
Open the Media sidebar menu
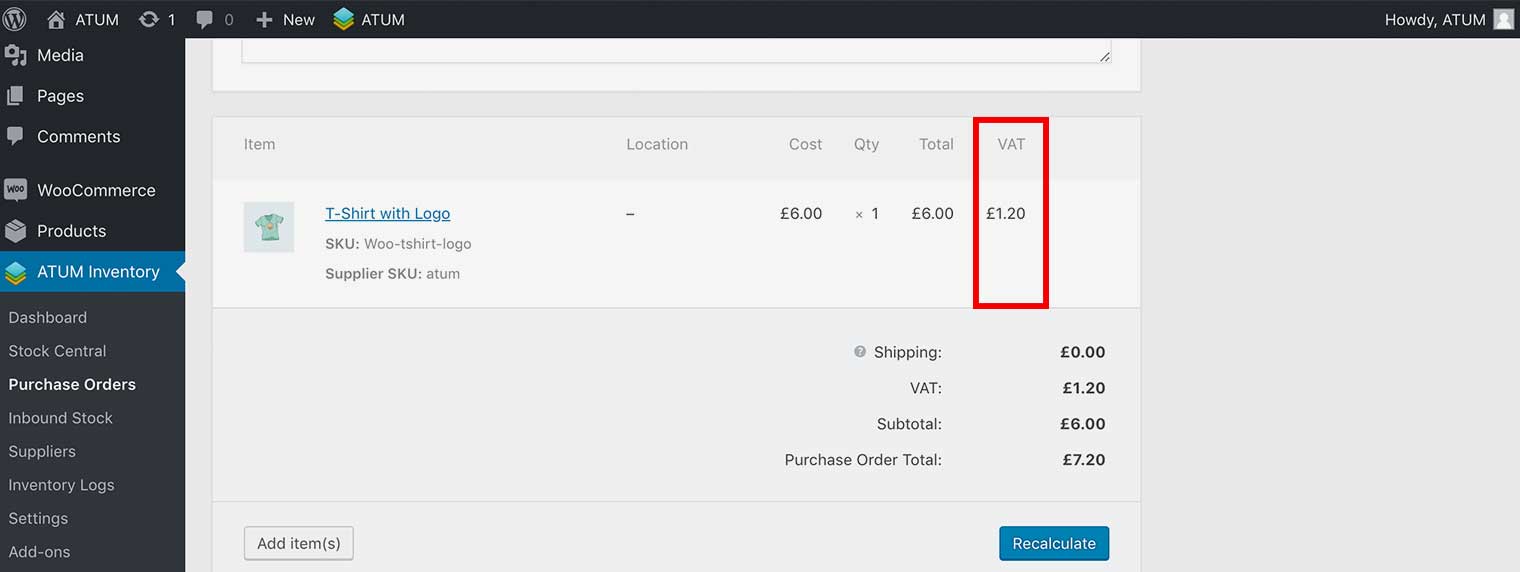click(60, 55)
